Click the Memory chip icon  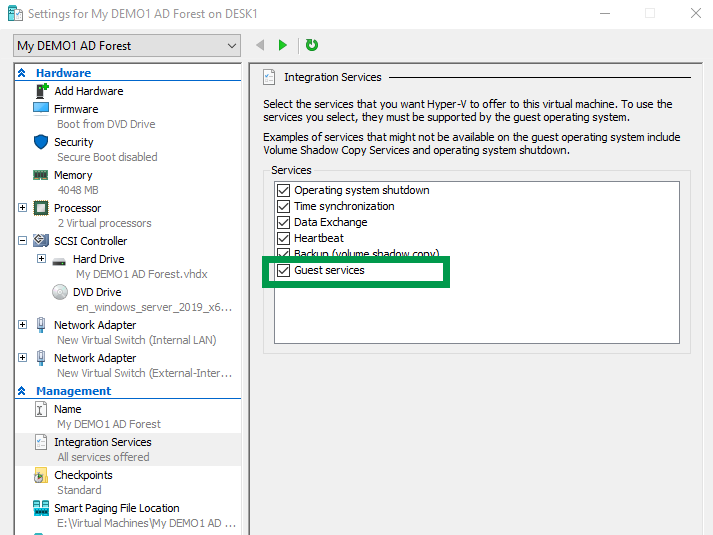click(41, 175)
